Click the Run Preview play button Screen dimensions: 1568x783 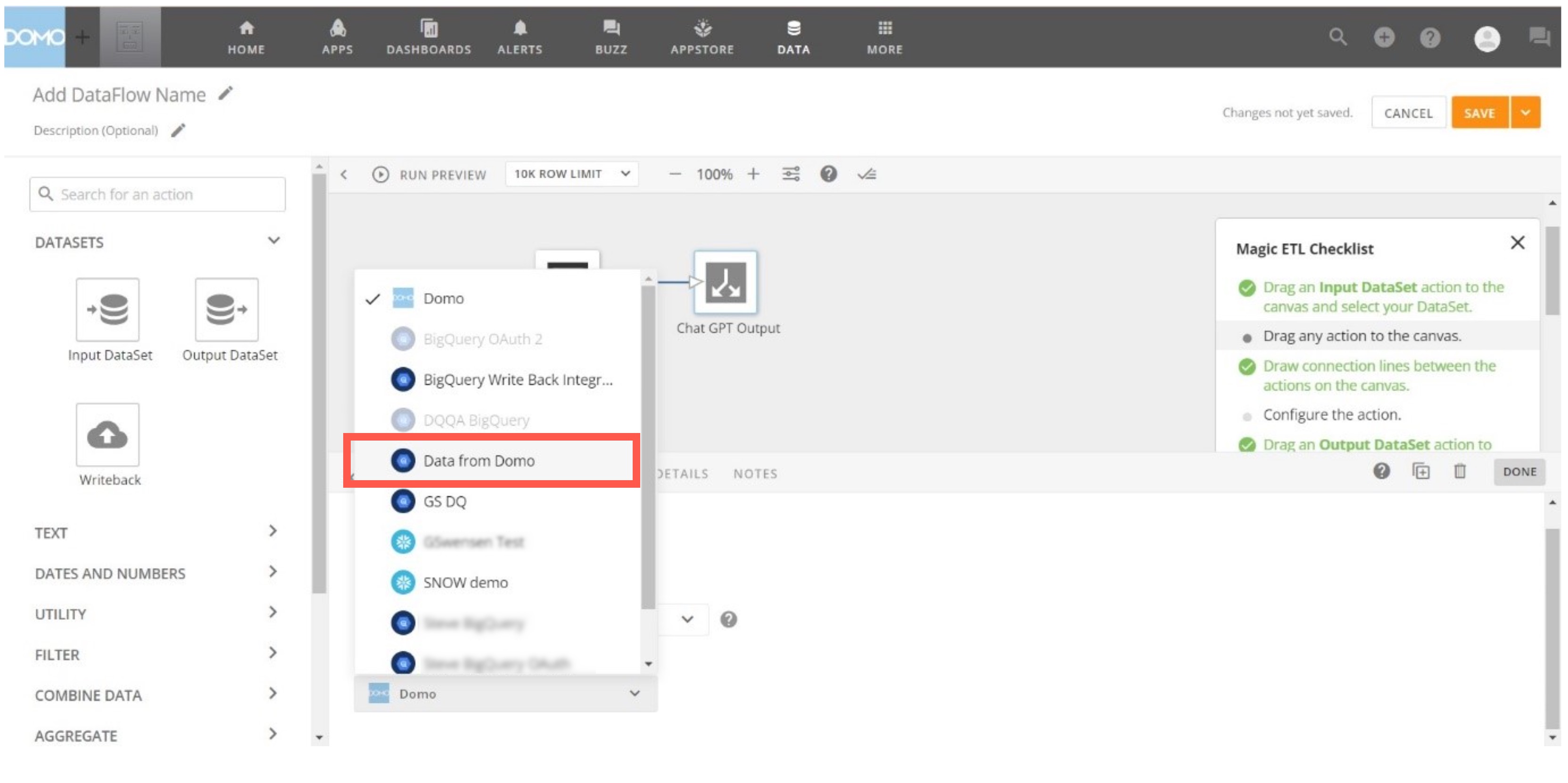(x=380, y=175)
